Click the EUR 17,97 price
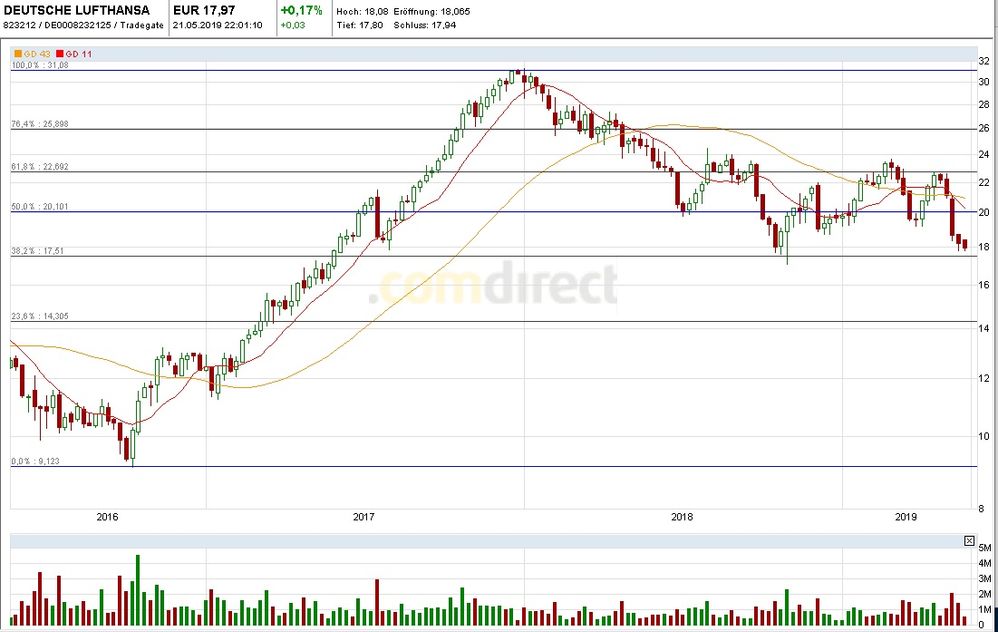This screenshot has width=998, height=632. (204, 10)
